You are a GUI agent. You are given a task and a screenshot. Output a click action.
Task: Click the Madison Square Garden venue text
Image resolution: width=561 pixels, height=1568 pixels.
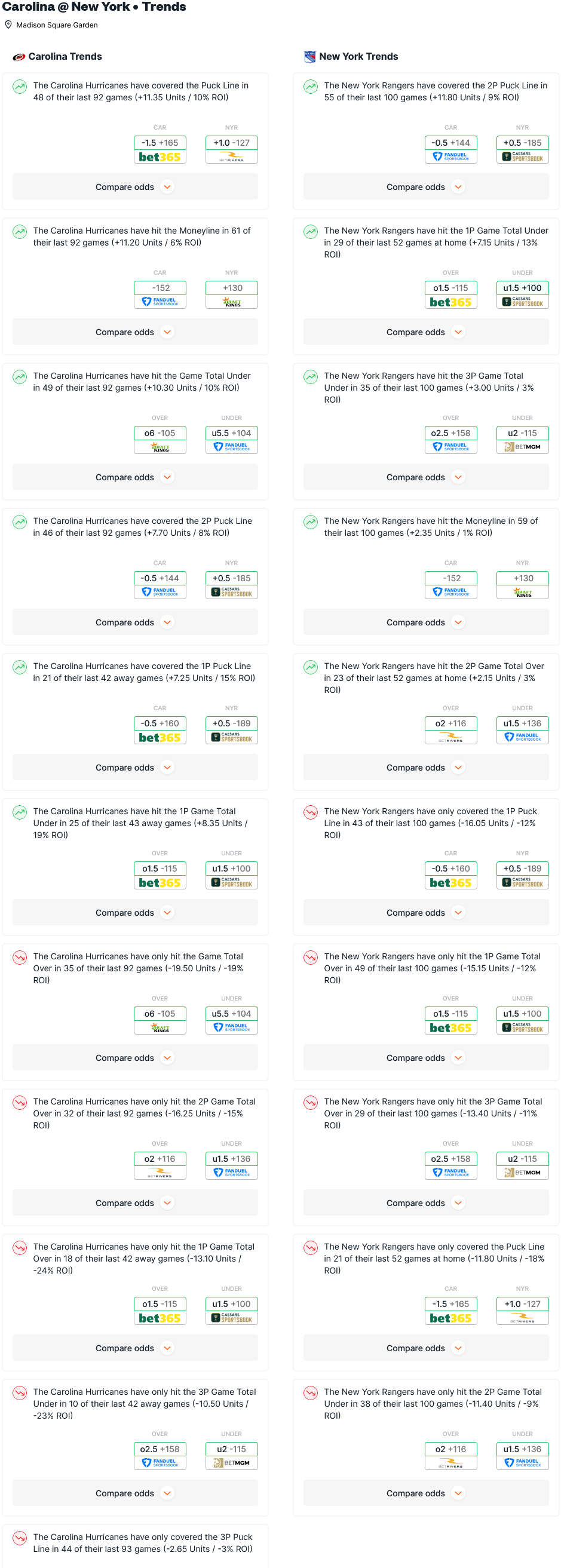[57, 25]
